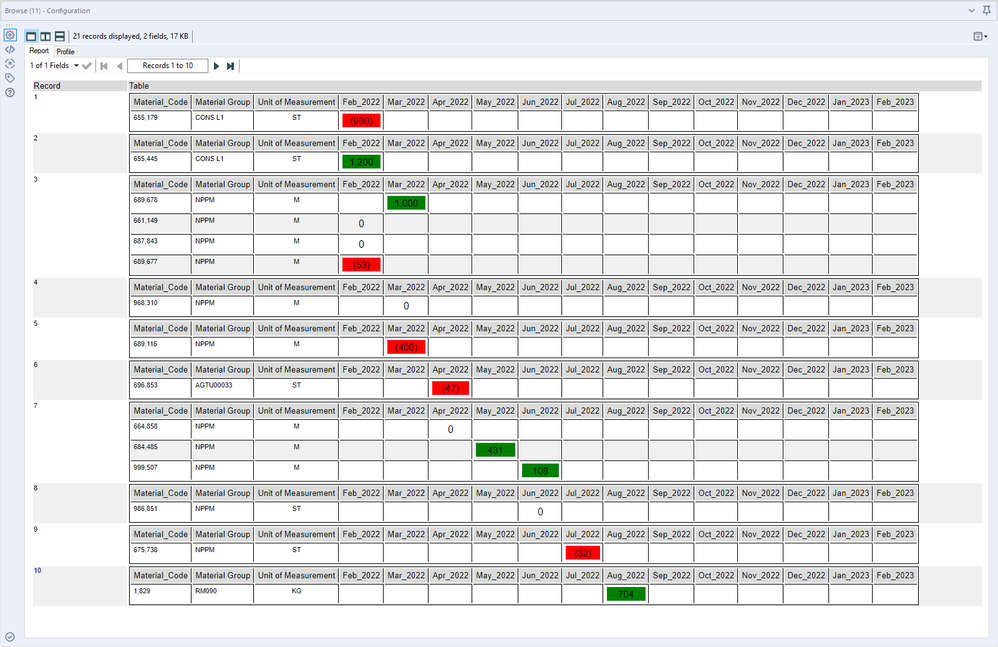The height and width of the screenshot is (647, 998).
Task: Click the apply fields checkmark icon
Action: coord(87,66)
